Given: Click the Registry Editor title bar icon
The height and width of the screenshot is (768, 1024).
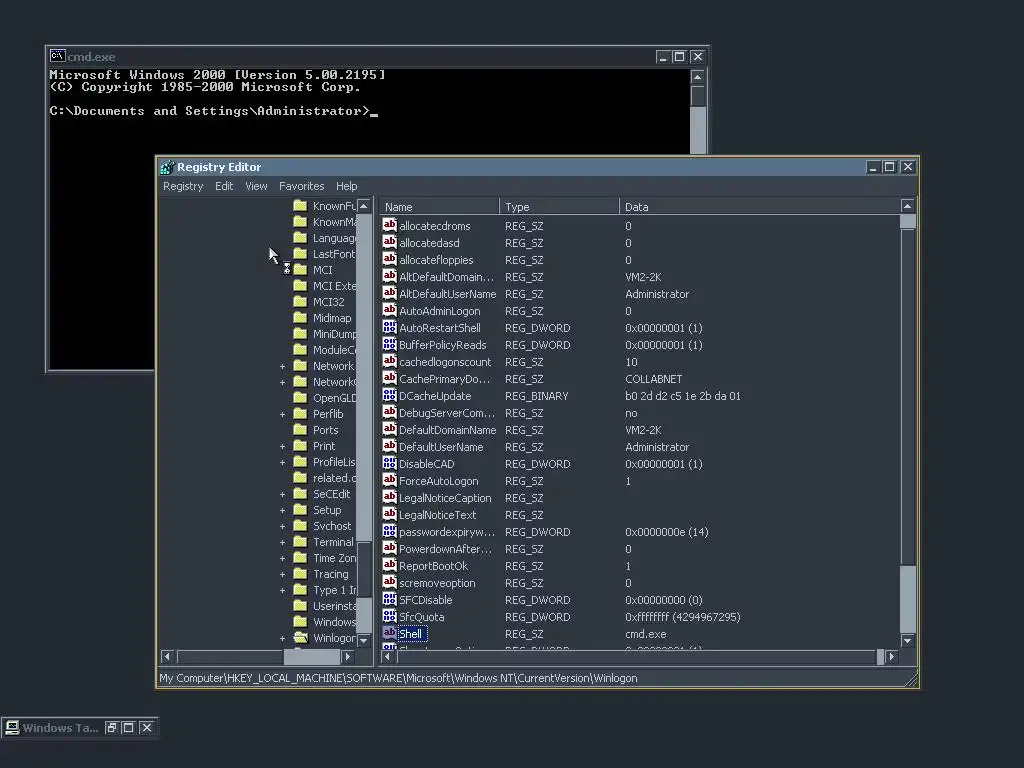Looking at the screenshot, I should (167, 167).
